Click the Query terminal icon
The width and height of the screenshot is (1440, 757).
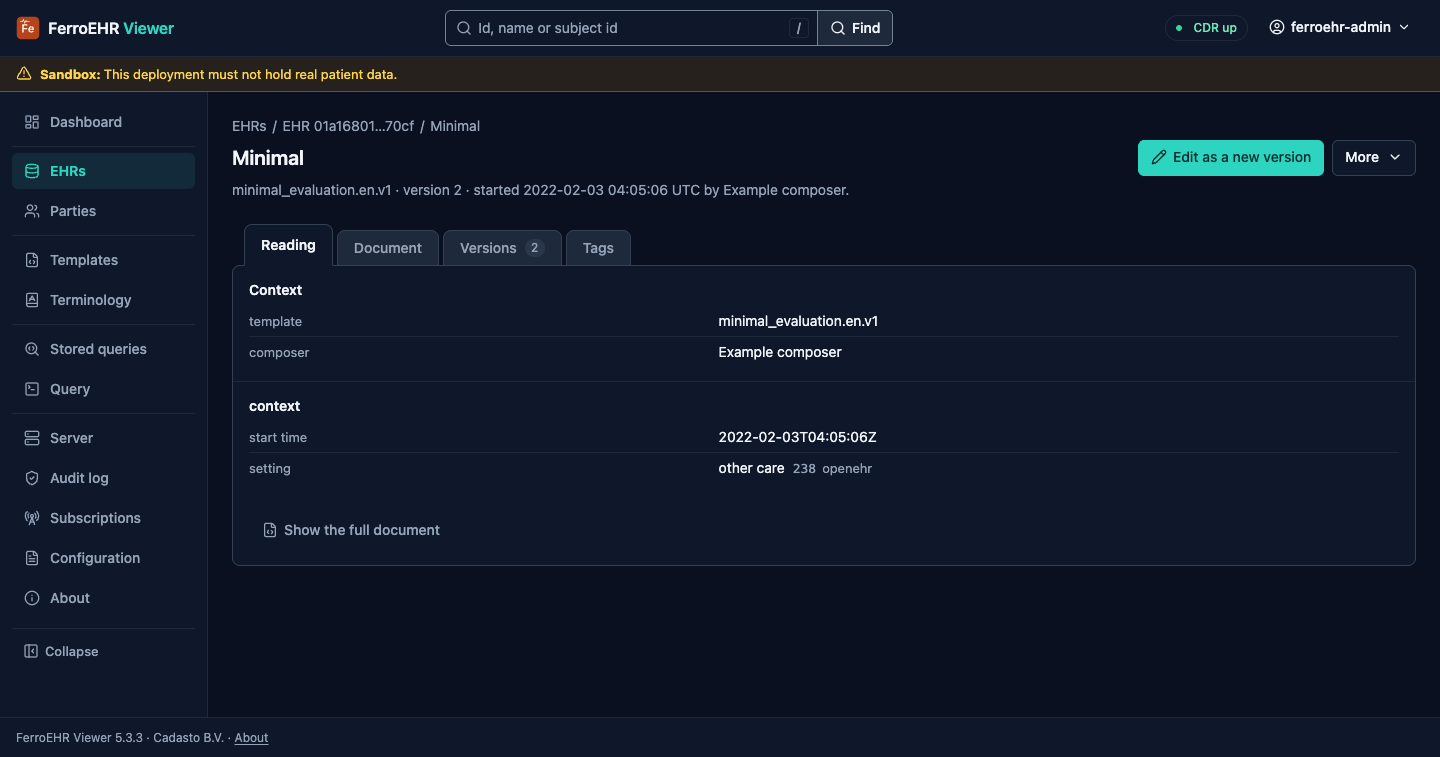pos(32,389)
